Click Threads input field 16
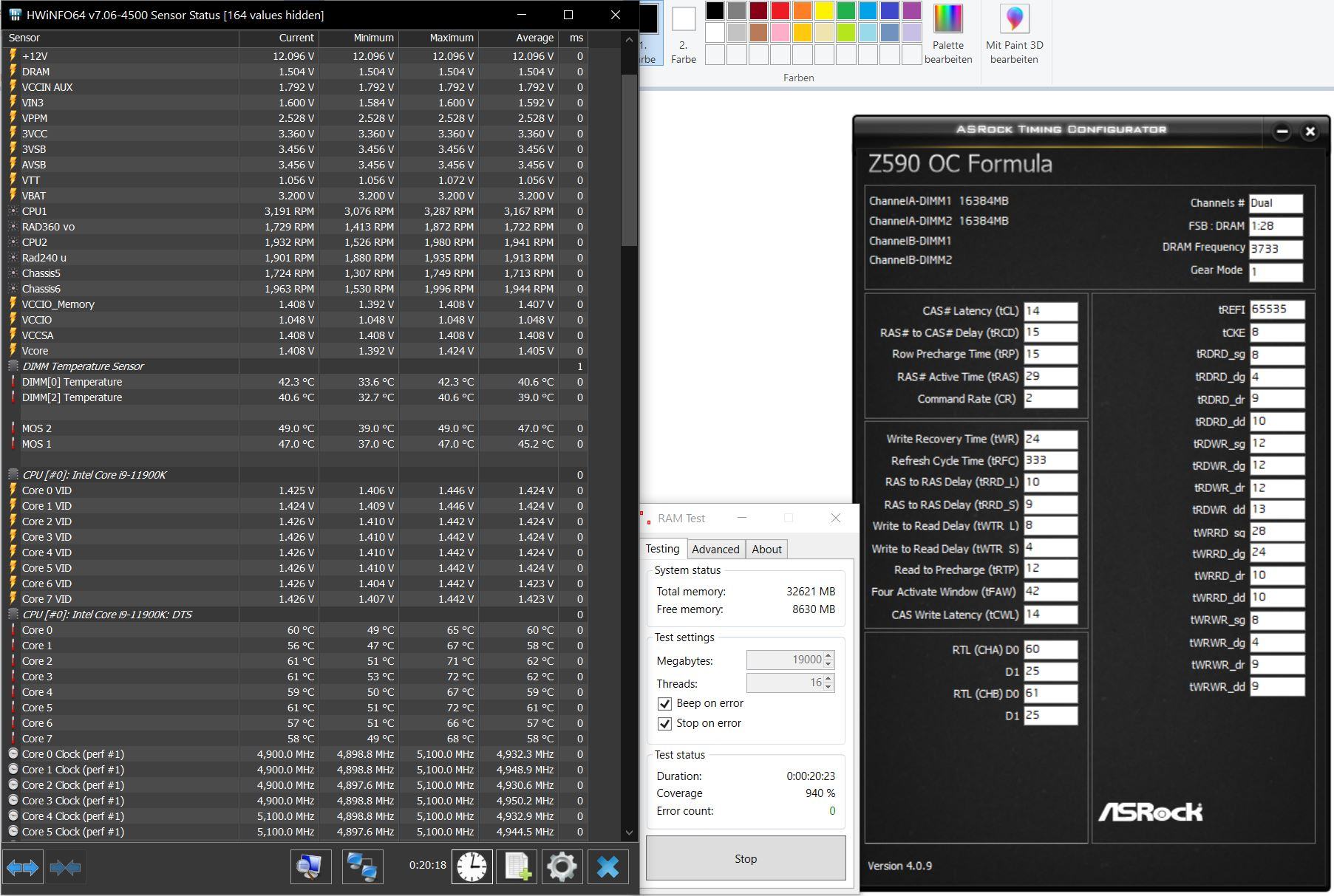This screenshot has height=896, width=1334. pyautogui.click(x=785, y=683)
